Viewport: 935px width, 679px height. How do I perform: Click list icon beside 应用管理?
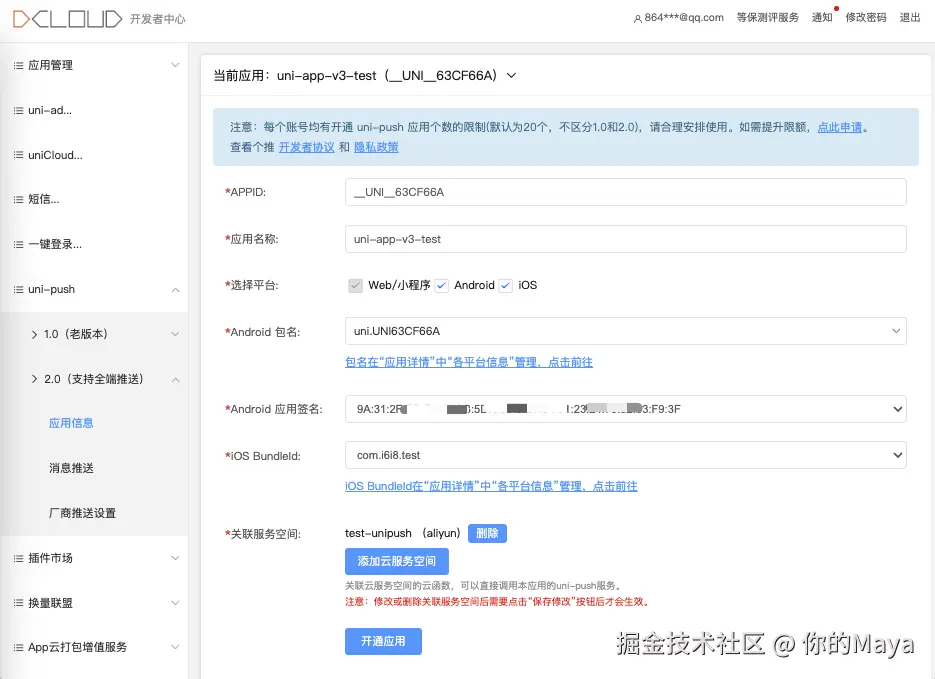click(18, 66)
